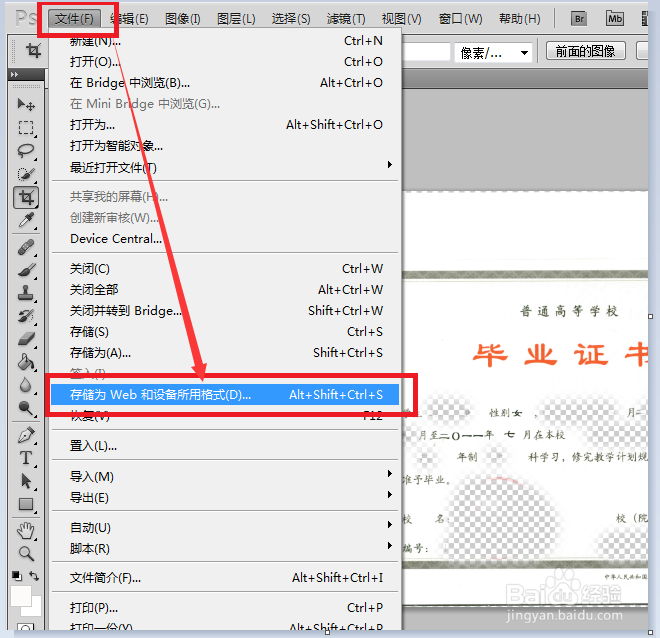660x638 pixels.
Task: Choose 在 Bridge 中浏览(B)...
Action: 225,82
